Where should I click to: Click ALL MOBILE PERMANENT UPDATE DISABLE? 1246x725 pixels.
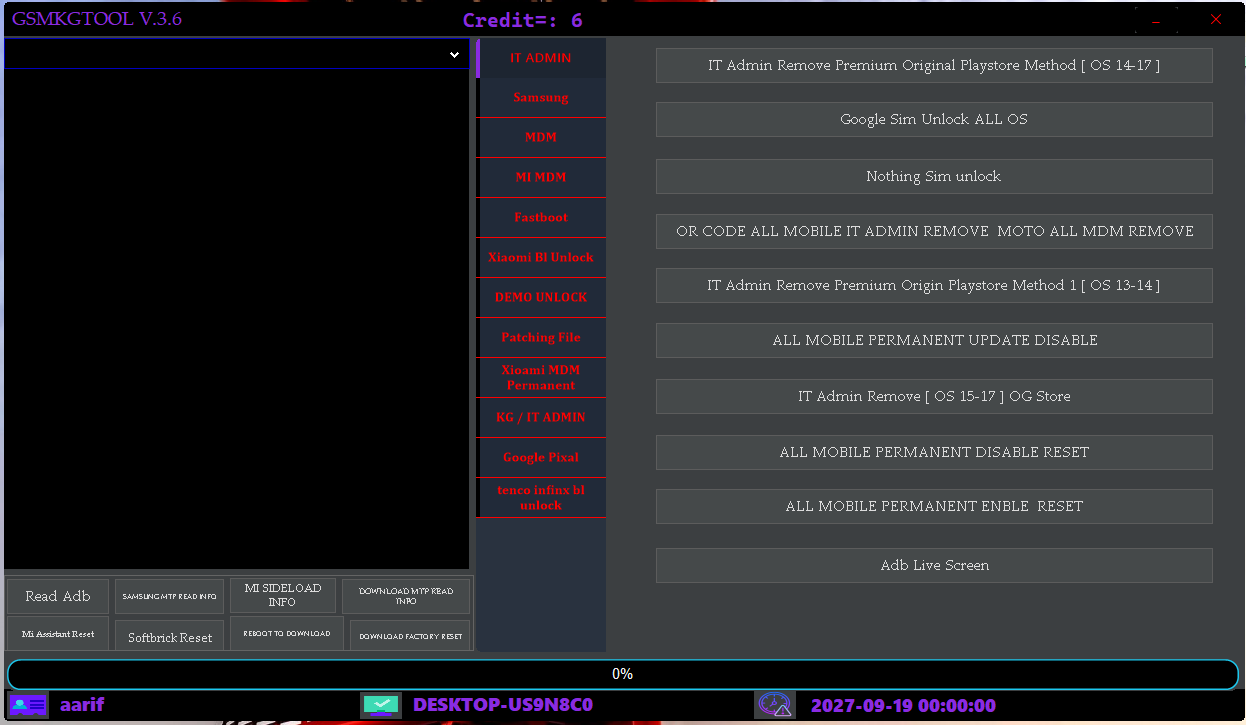934,340
